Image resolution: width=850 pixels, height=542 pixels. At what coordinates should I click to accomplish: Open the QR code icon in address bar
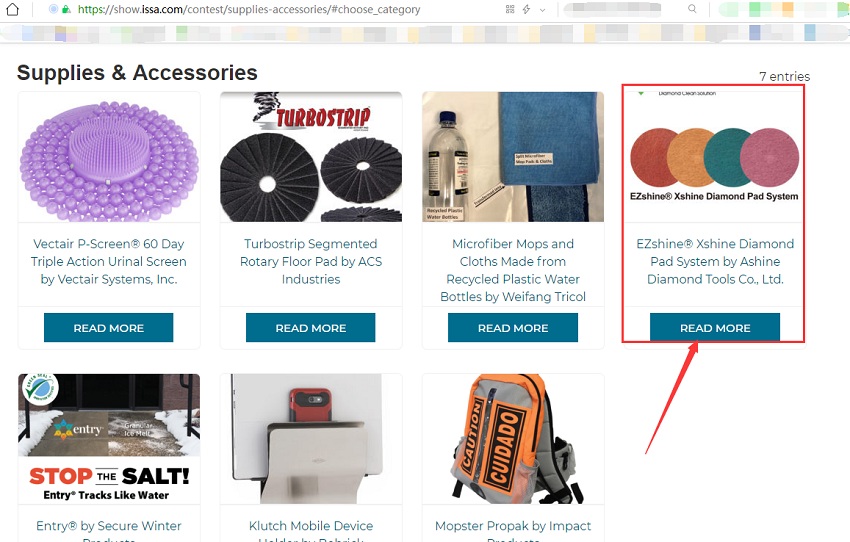click(510, 9)
